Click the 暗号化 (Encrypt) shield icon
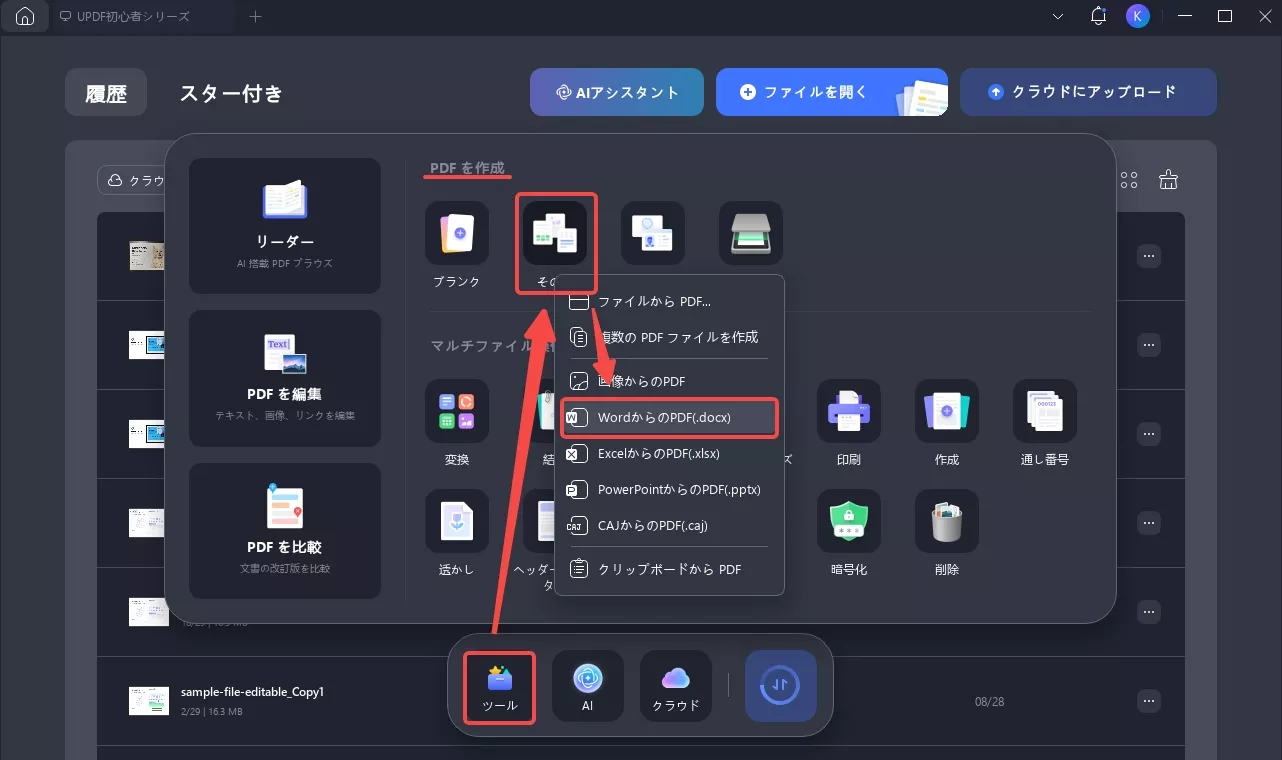Image resolution: width=1282 pixels, height=760 pixels. click(848, 521)
